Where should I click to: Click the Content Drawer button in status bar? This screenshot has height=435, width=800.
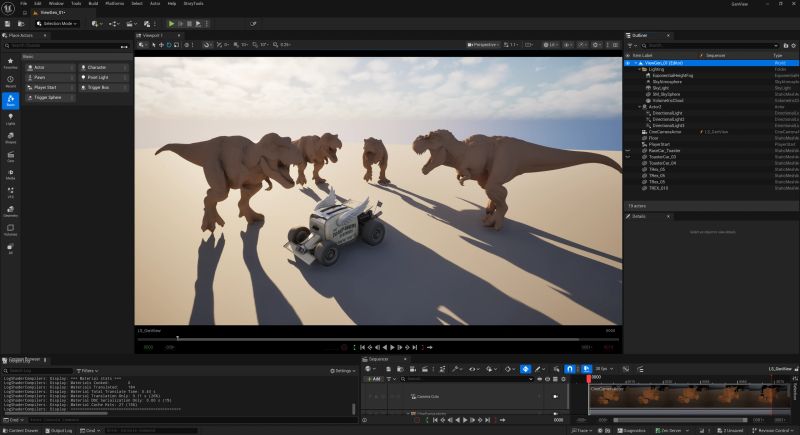[21, 431]
